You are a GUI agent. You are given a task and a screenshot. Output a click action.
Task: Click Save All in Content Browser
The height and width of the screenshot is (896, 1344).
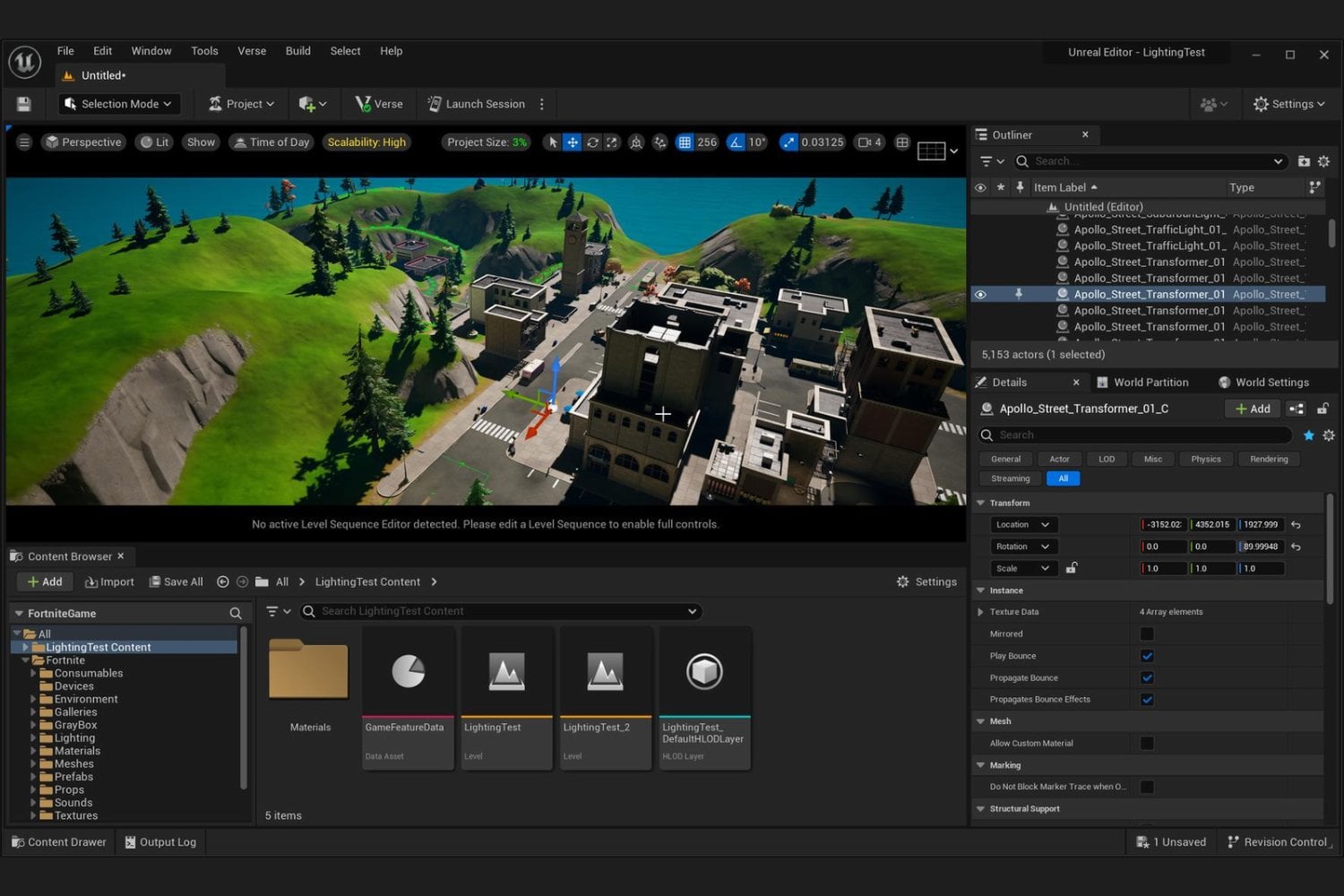point(176,582)
